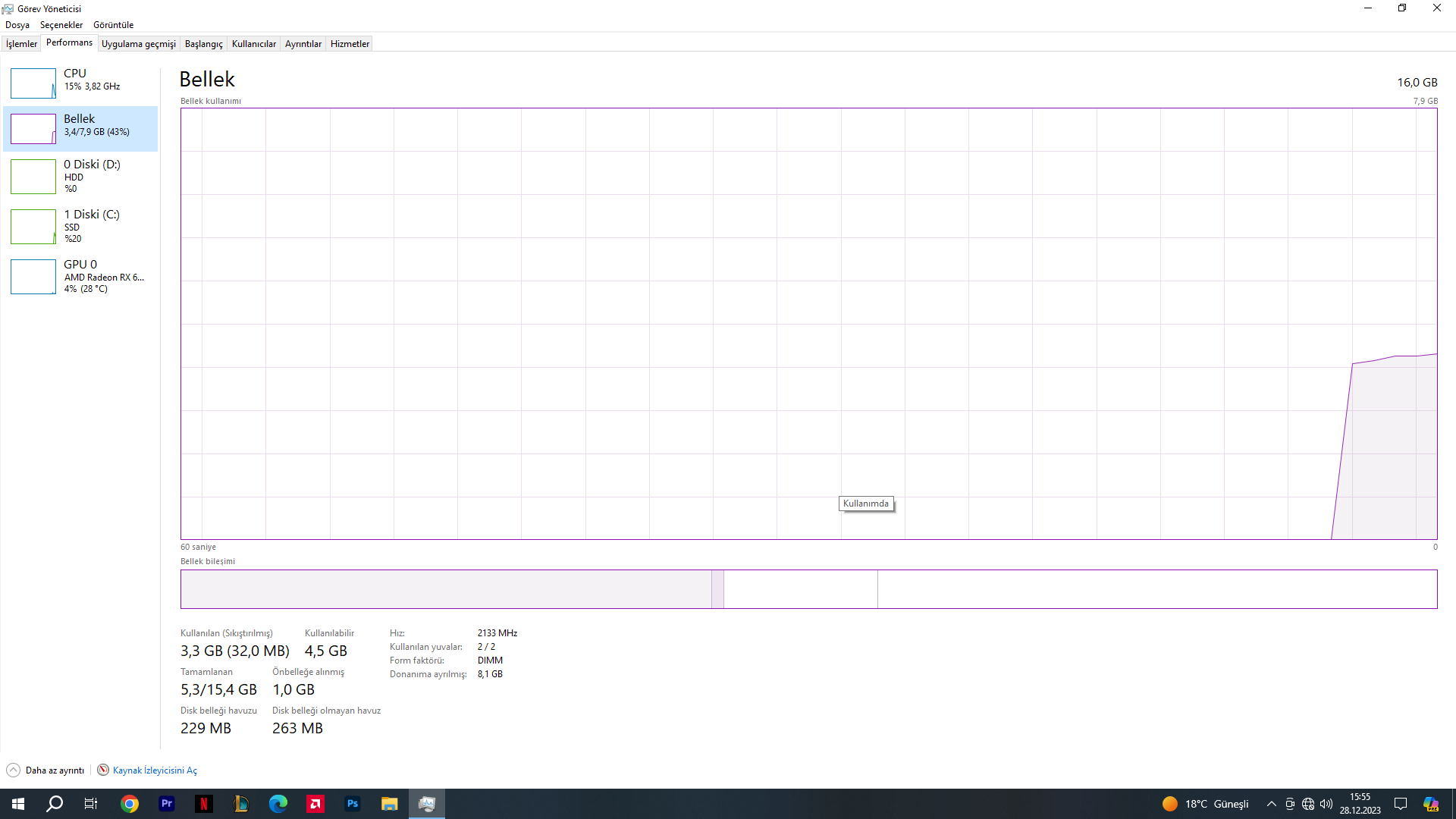1456x819 pixels.
Task: Switch to the Başlangıç tab
Action: click(203, 44)
